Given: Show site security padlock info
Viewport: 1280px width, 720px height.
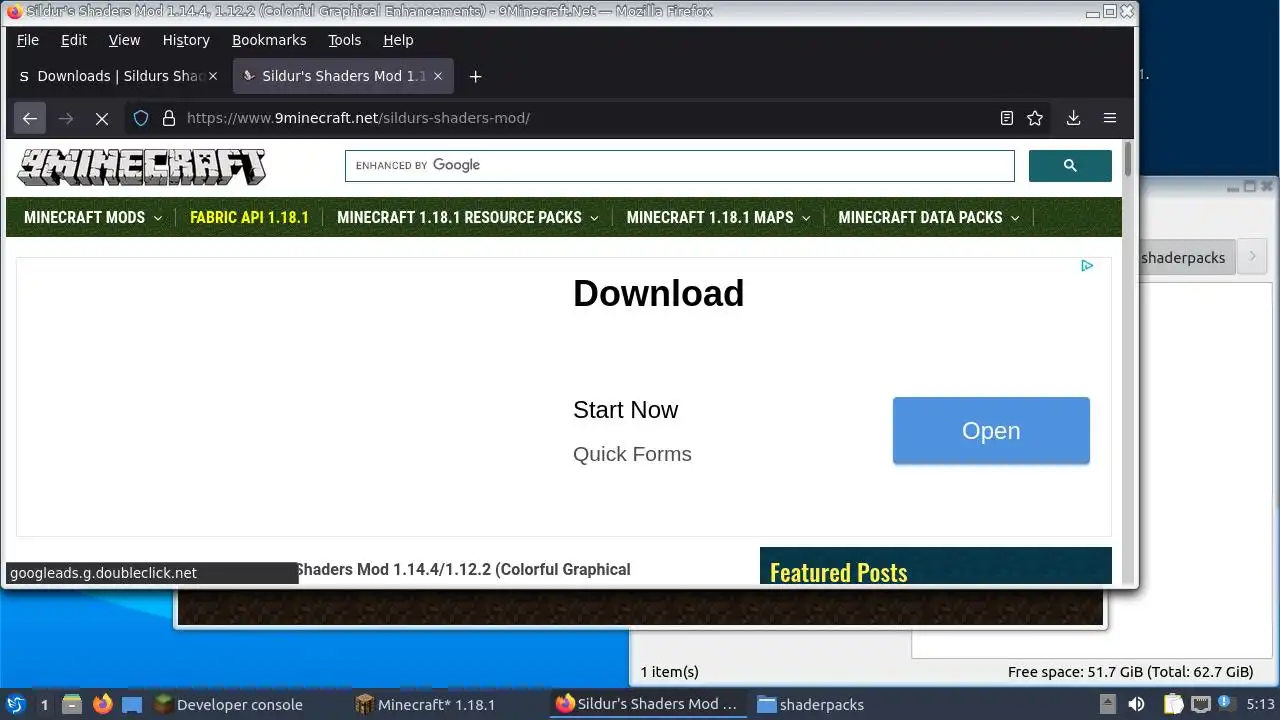Looking at the screenshot, I should (x=168, y=118).
